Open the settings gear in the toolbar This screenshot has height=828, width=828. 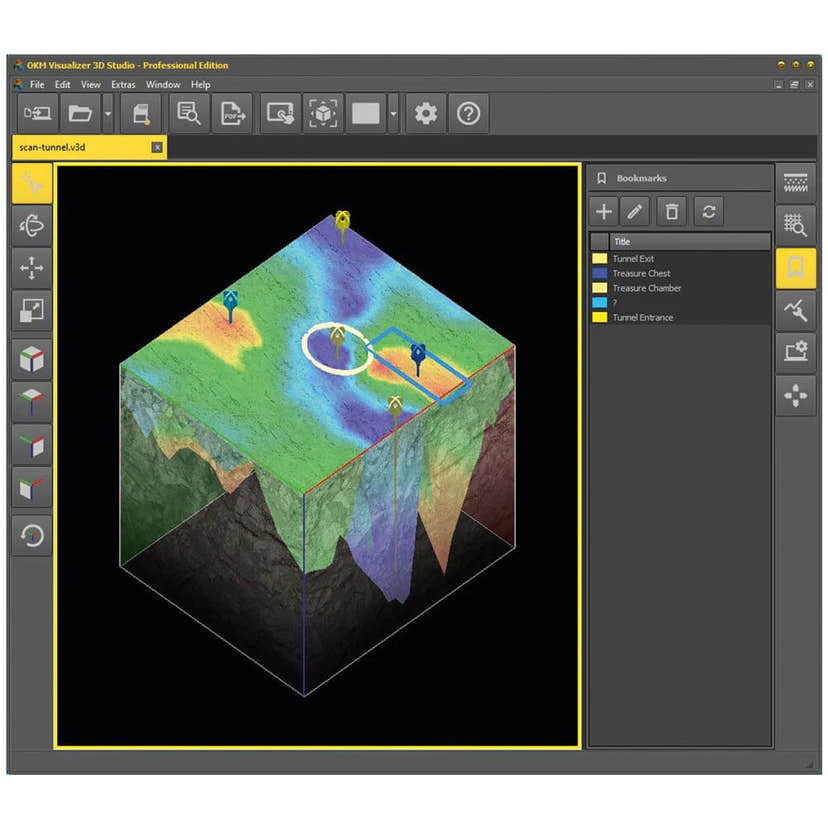(424, 113)
